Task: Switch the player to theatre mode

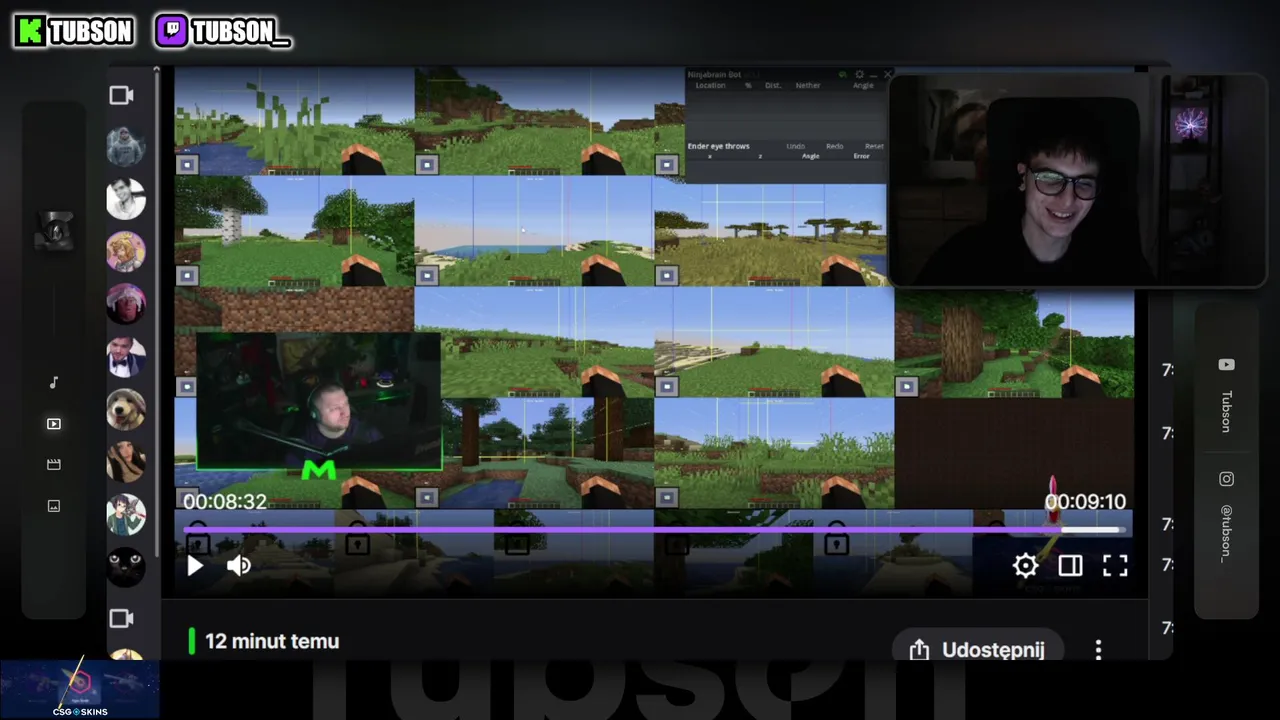Action: tap(1070, 566)
